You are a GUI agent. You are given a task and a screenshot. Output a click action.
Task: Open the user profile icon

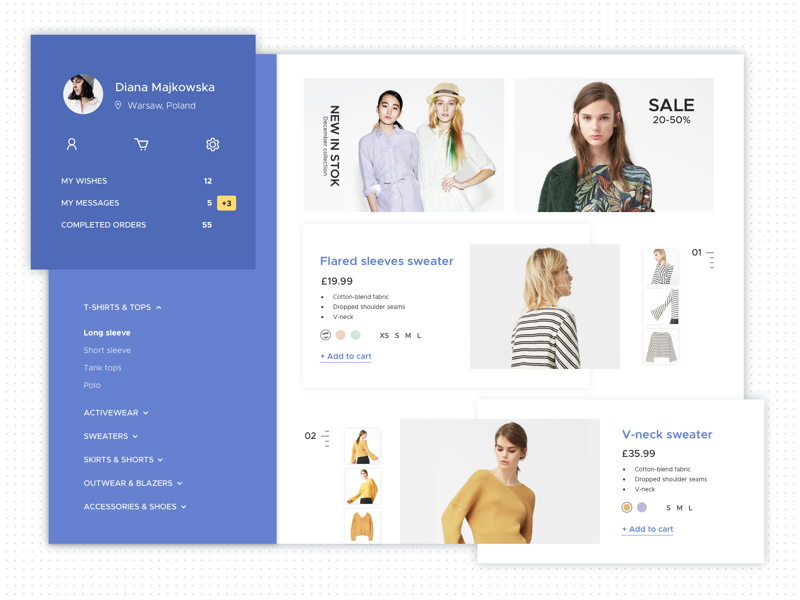72,144
